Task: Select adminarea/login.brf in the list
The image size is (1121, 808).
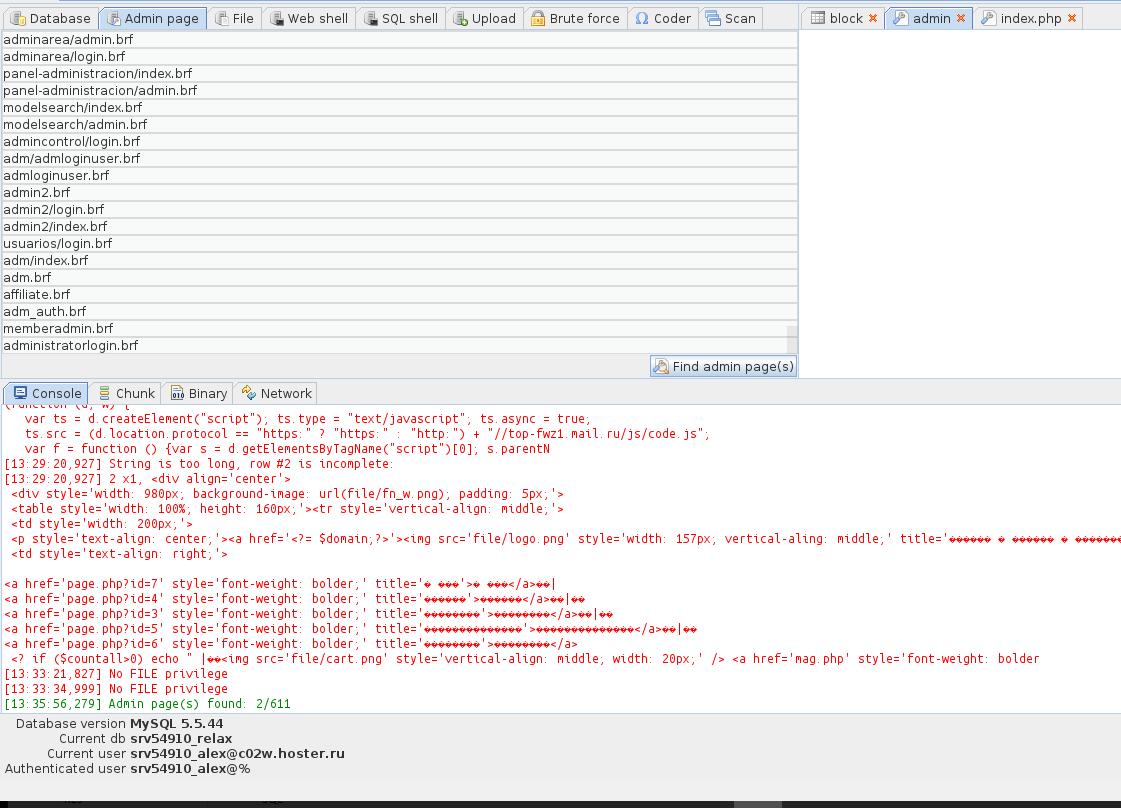Action: click(64, 56)
